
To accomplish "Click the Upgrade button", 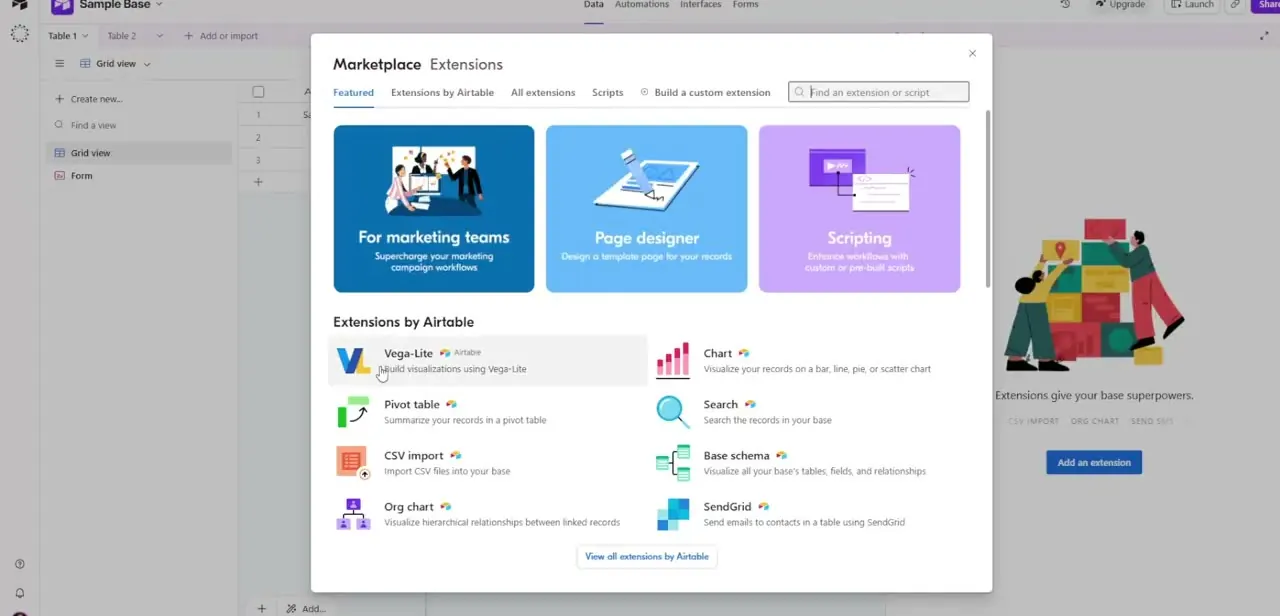I will (x=1119, y=5).
